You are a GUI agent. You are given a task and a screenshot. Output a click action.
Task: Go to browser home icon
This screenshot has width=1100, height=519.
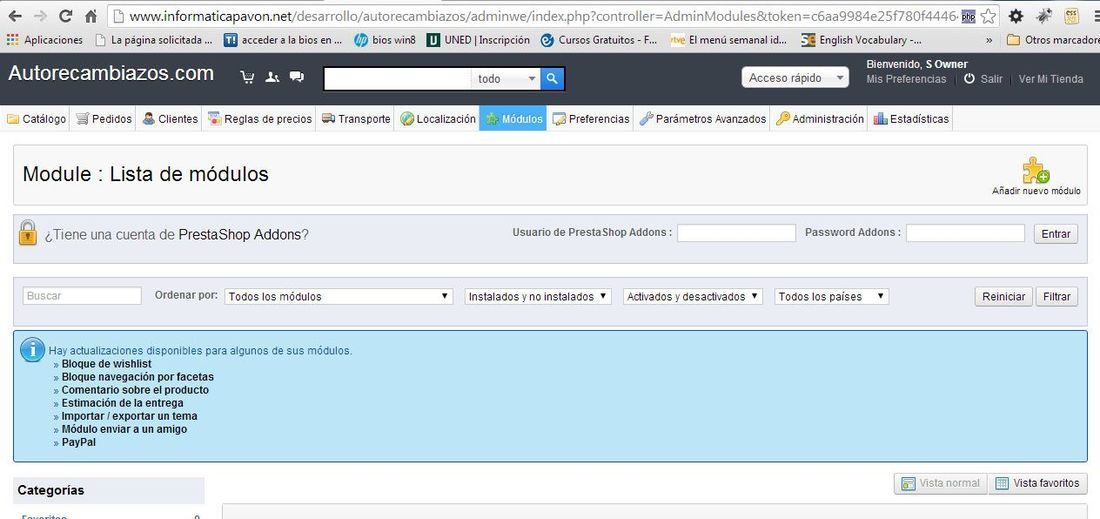coord(90,15)
